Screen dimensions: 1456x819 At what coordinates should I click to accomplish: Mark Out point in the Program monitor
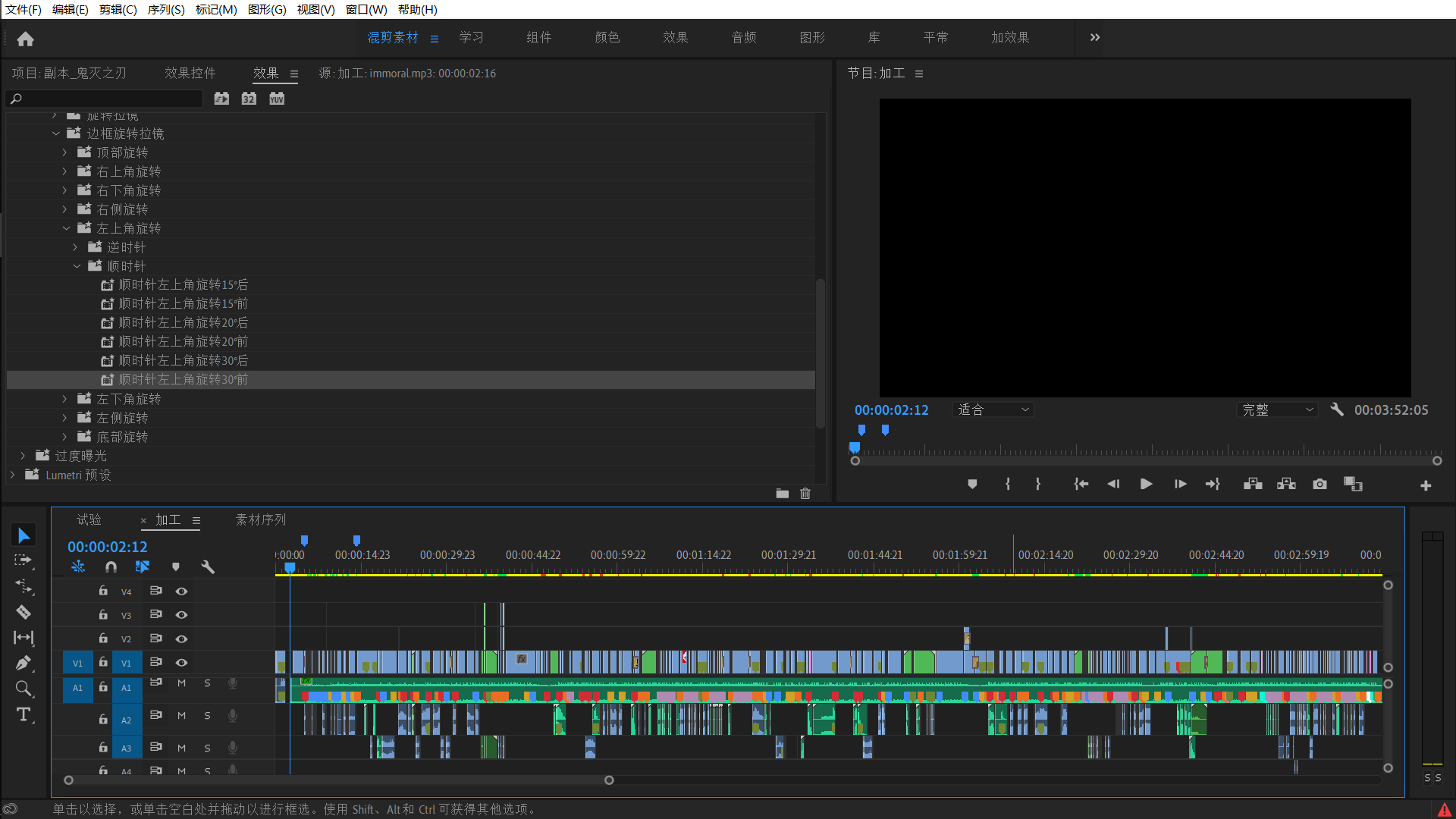coord(1038,484)
